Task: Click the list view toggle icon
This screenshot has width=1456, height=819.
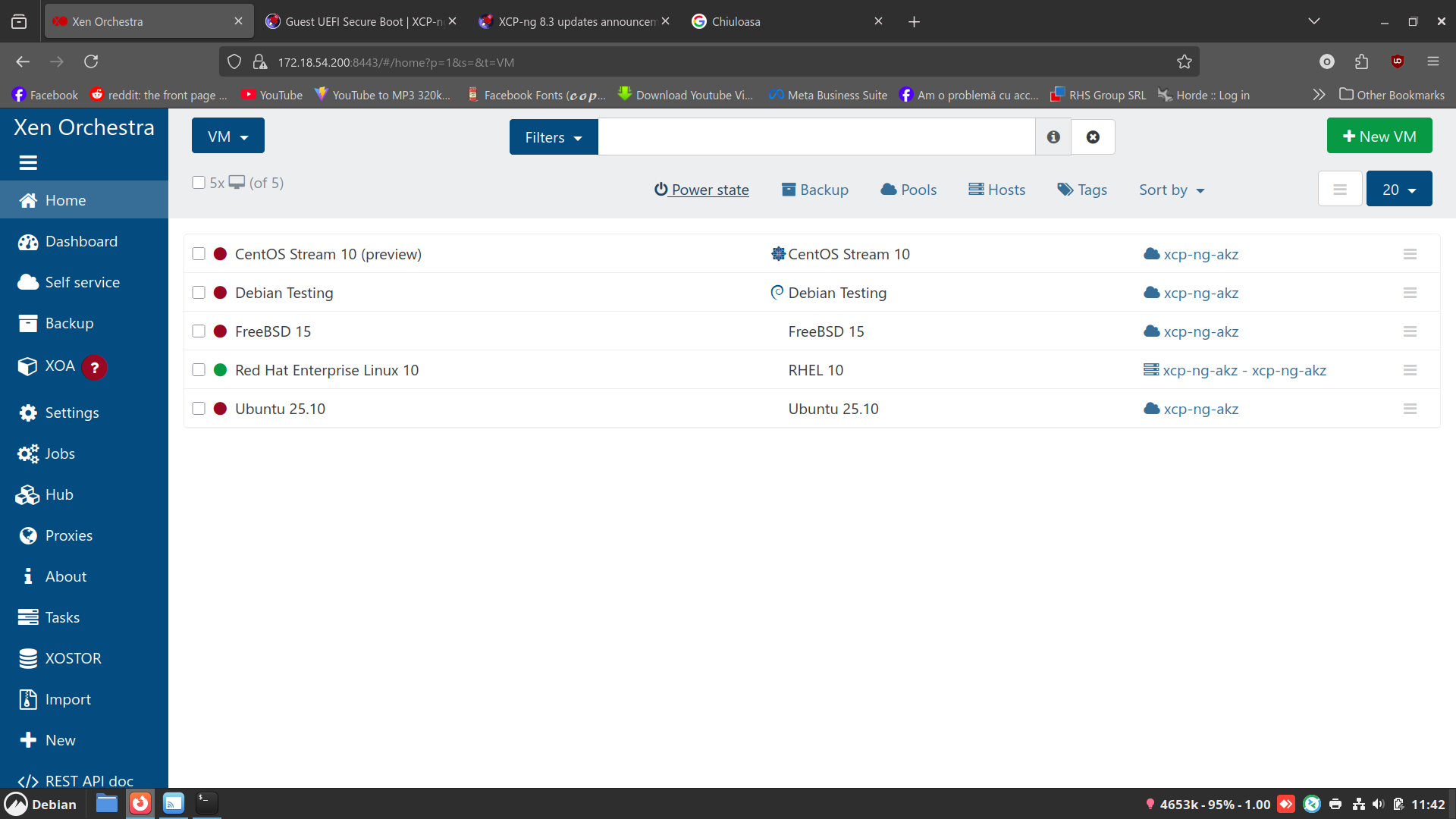Action: pos(1340,190)
